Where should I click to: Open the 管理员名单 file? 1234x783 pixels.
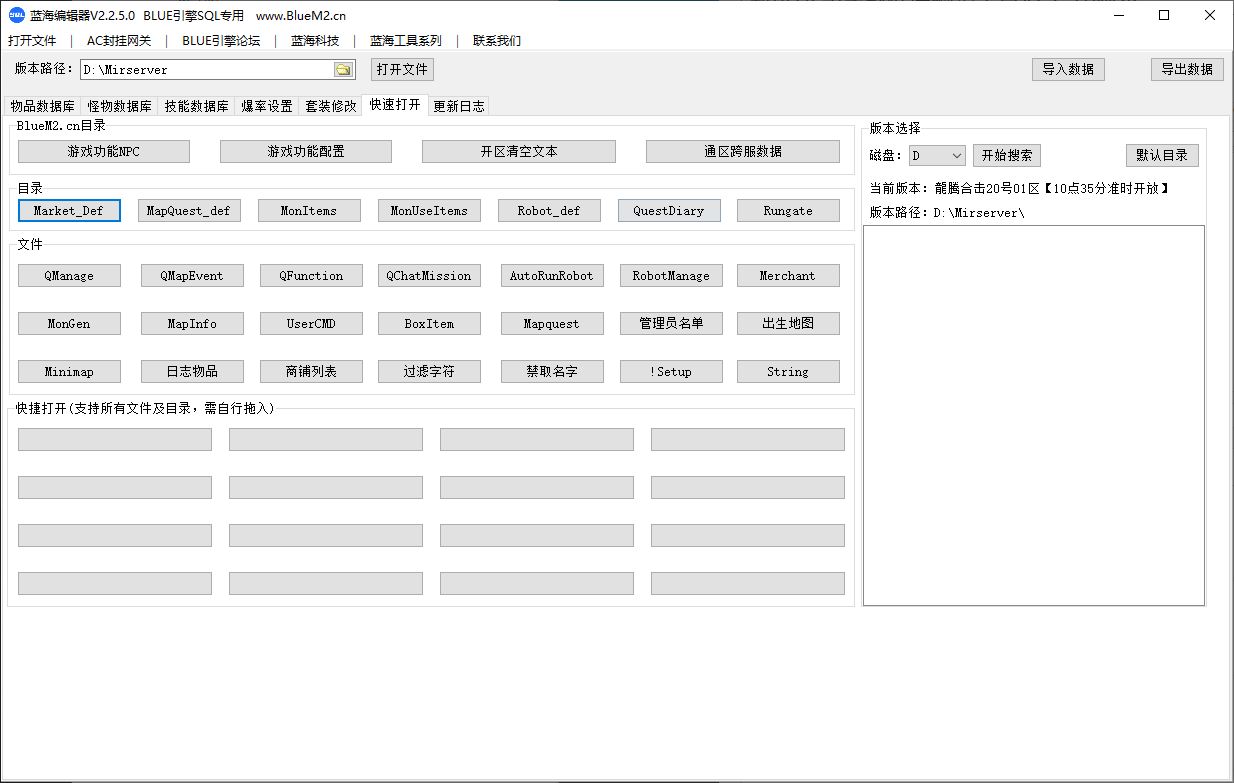coord(671,323)
